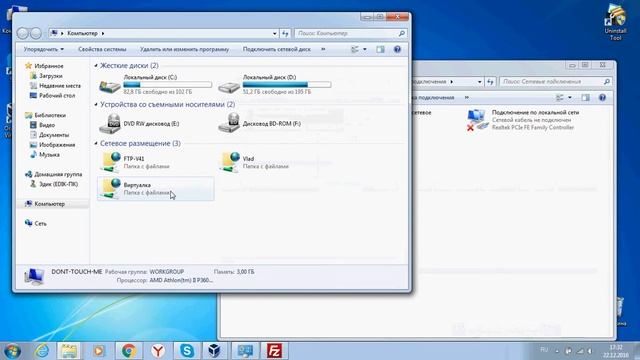Screen dimensions: 640x360
Task: Open Windows Explorer taskbar button
Action: pyautogui.click(x=69, y=351)
